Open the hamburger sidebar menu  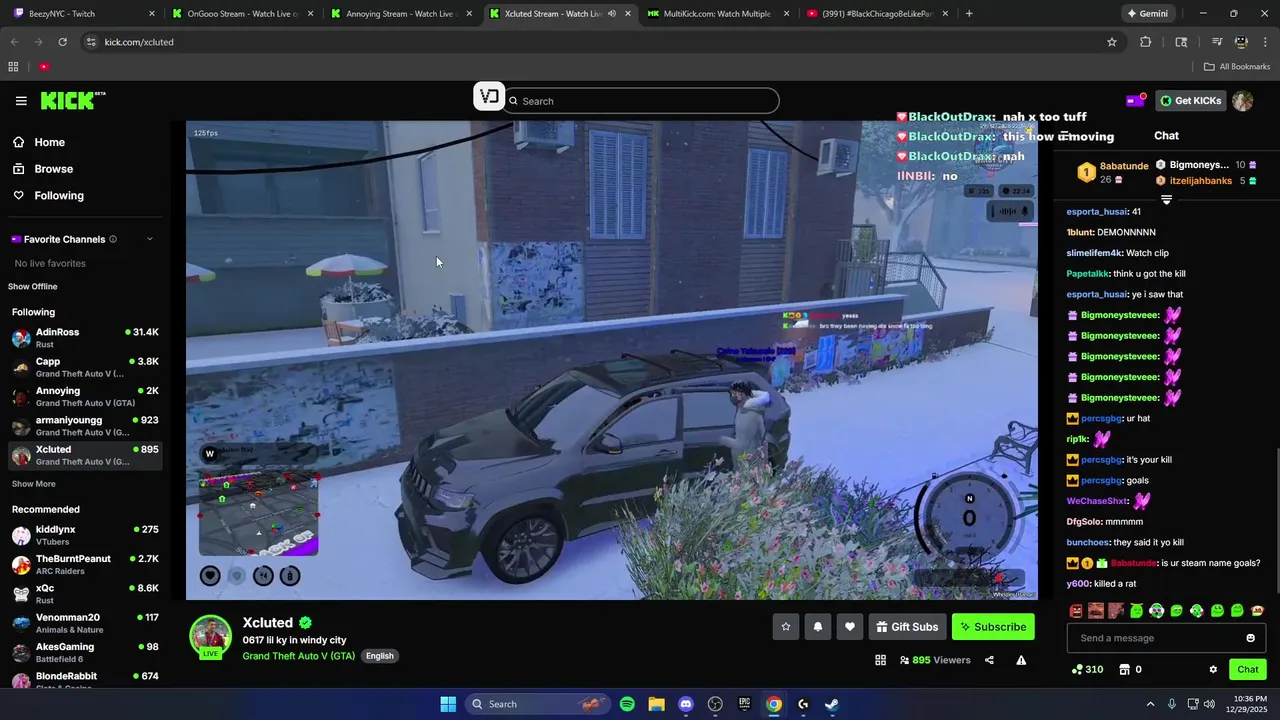click(21, 101)
